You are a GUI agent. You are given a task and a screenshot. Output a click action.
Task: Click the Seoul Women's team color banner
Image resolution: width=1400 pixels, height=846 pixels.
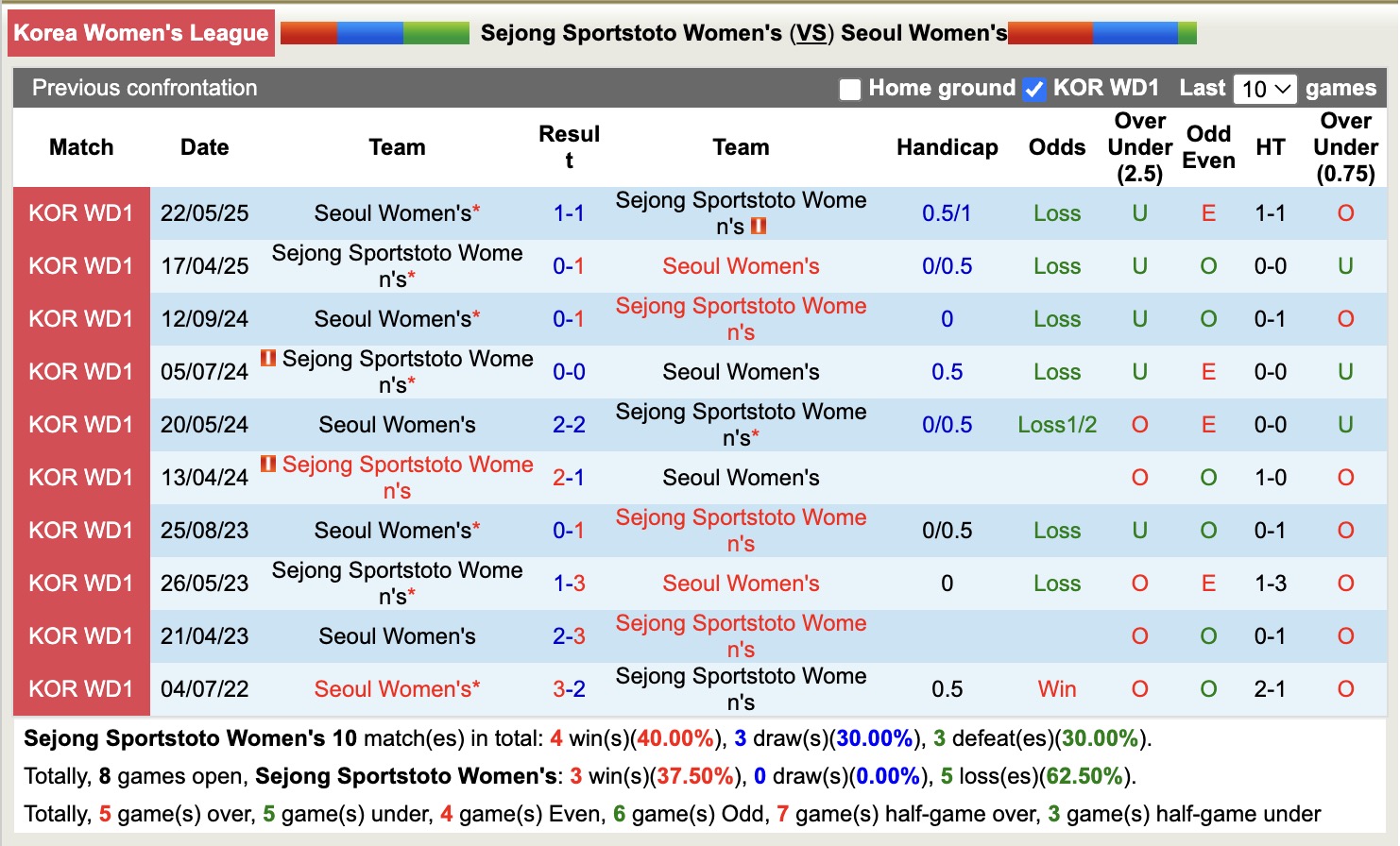point(1101,31)
